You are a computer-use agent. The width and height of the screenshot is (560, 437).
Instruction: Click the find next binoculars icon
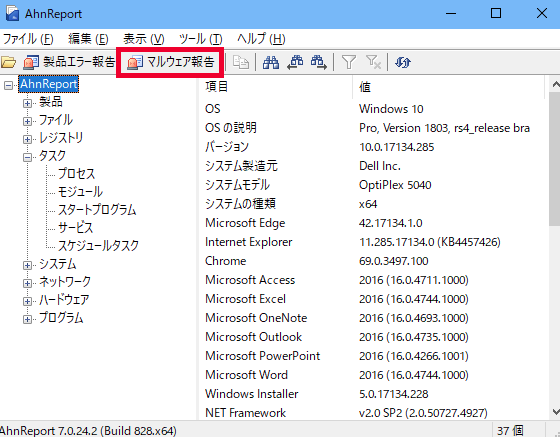(319, 62)
